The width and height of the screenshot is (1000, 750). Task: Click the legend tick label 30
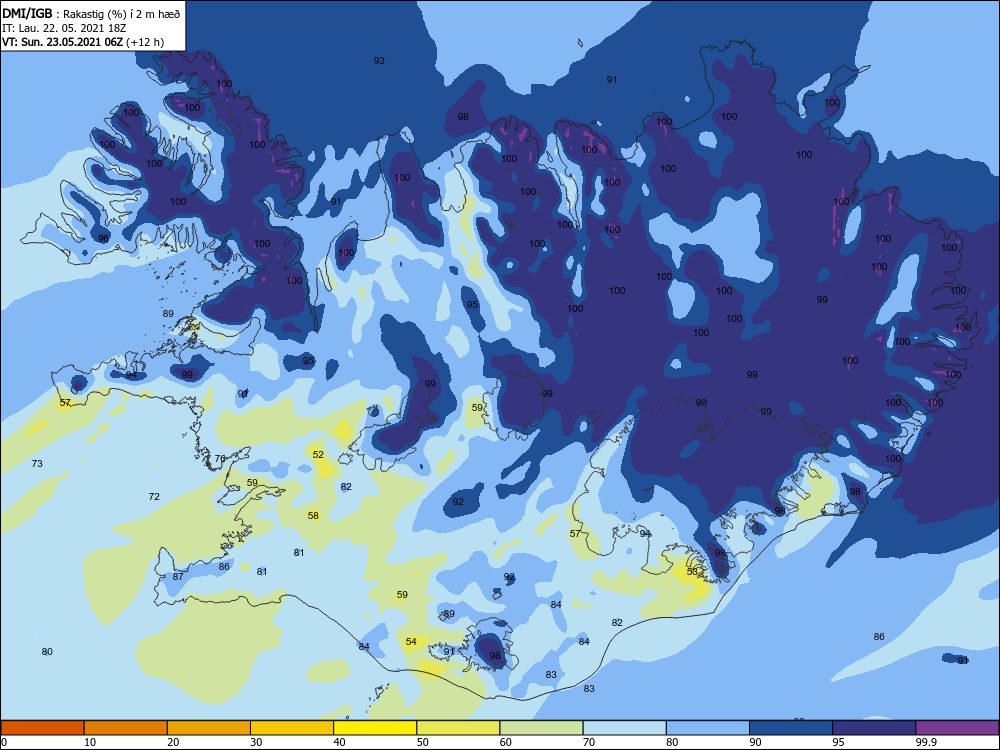[x=256, y=742]
